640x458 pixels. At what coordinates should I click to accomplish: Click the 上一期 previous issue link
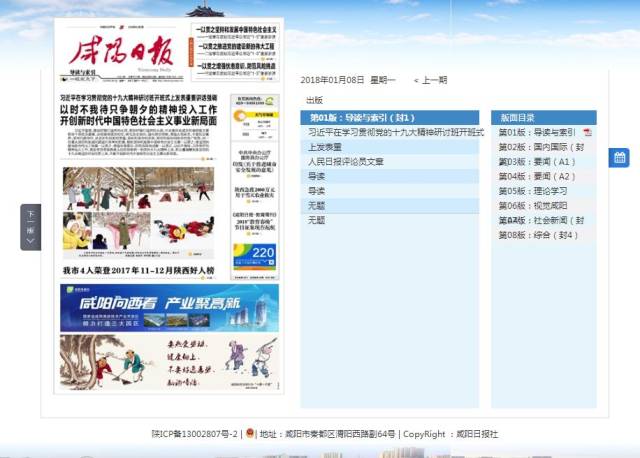(431, 80)
